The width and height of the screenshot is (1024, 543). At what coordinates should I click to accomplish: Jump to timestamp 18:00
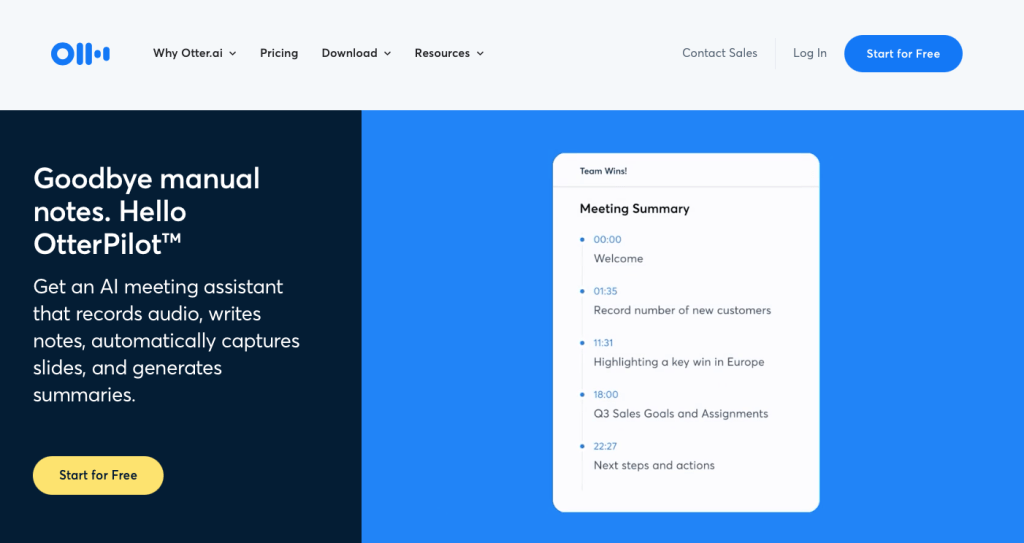[606, 394]
